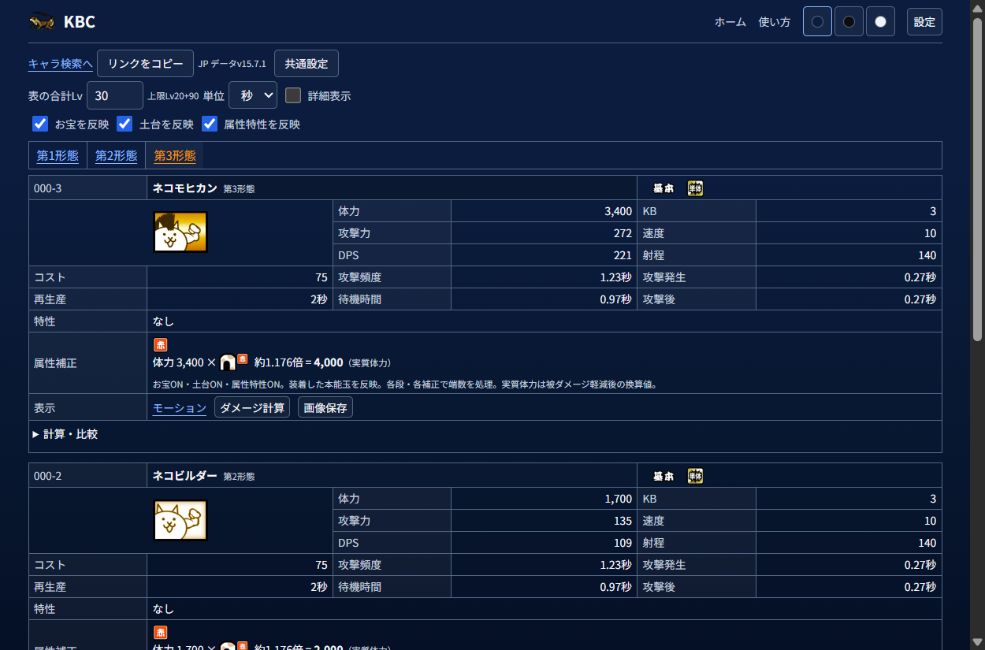Screen dimensions: 985x650
Task: Open the ホーム menu item
Action: pos(730,22)
